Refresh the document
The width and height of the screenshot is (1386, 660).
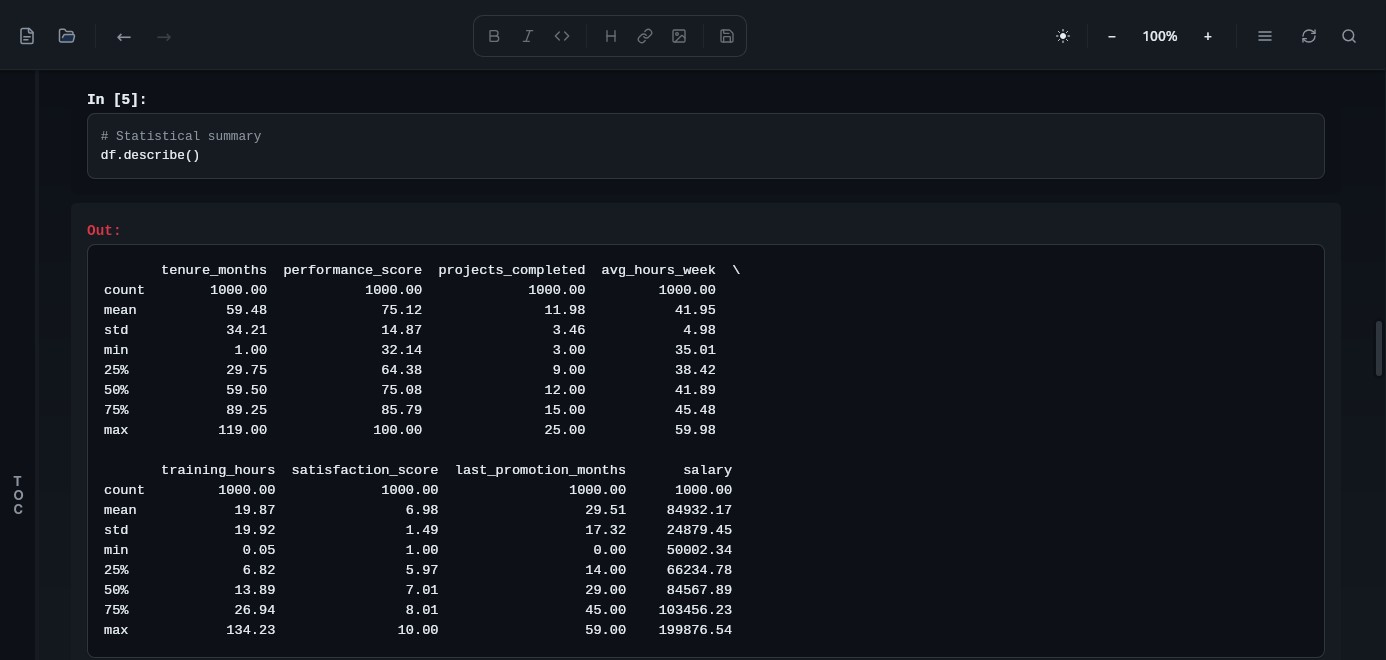tap(1309, 36)
